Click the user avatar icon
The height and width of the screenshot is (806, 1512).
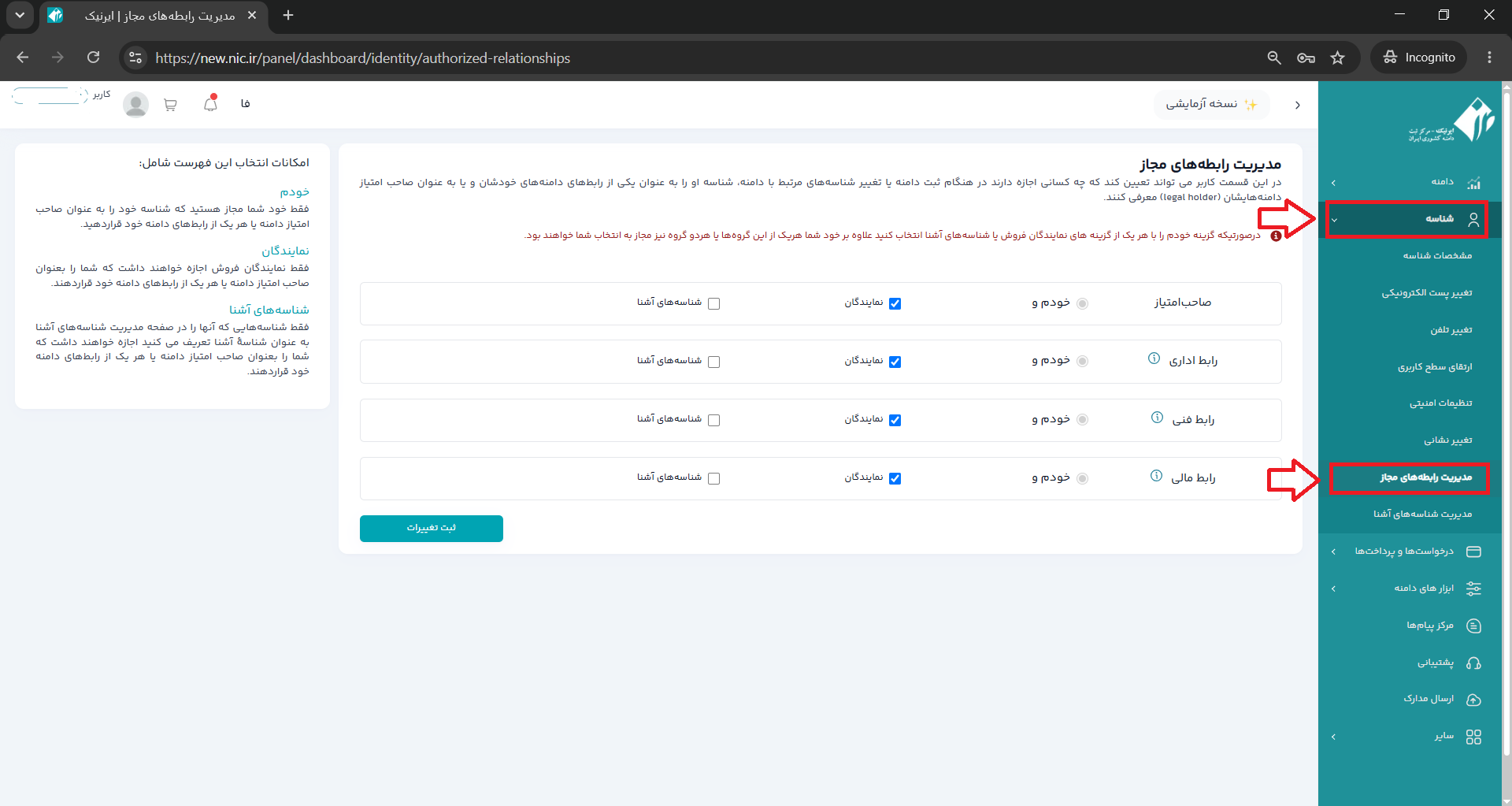click(135, 104)
